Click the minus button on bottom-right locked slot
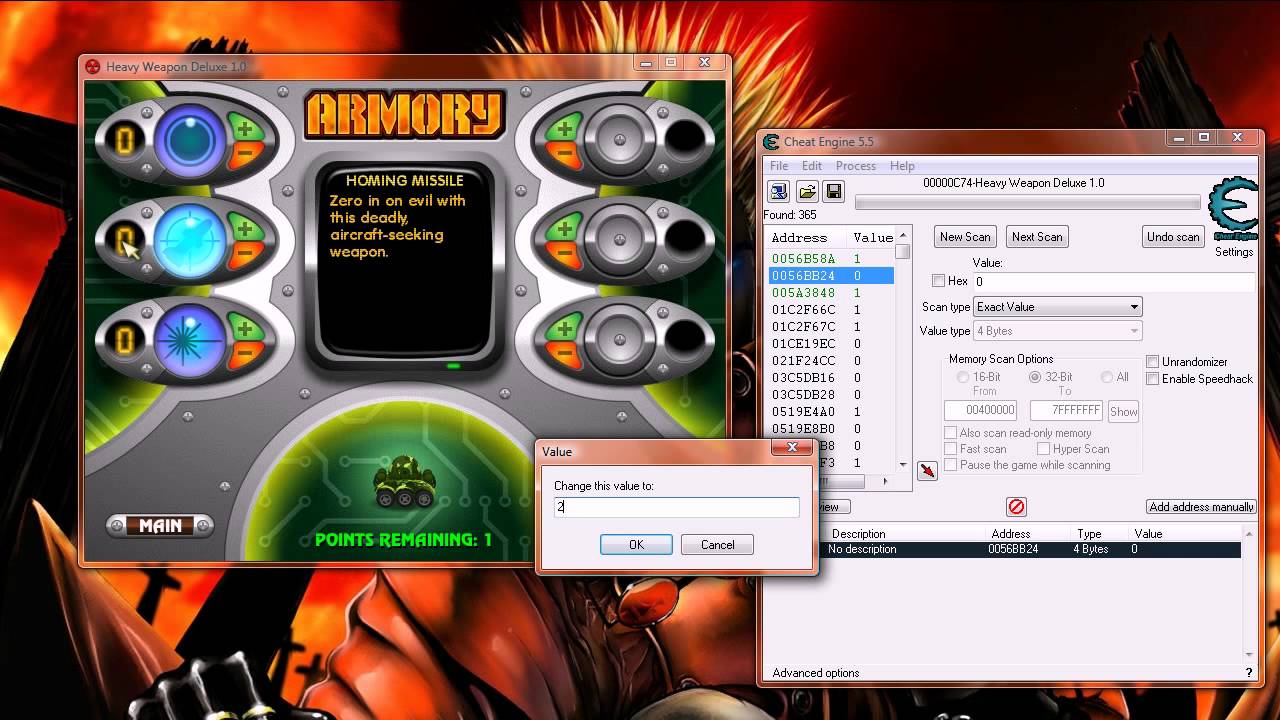The image size is (1280, 720). pos(564,352)
